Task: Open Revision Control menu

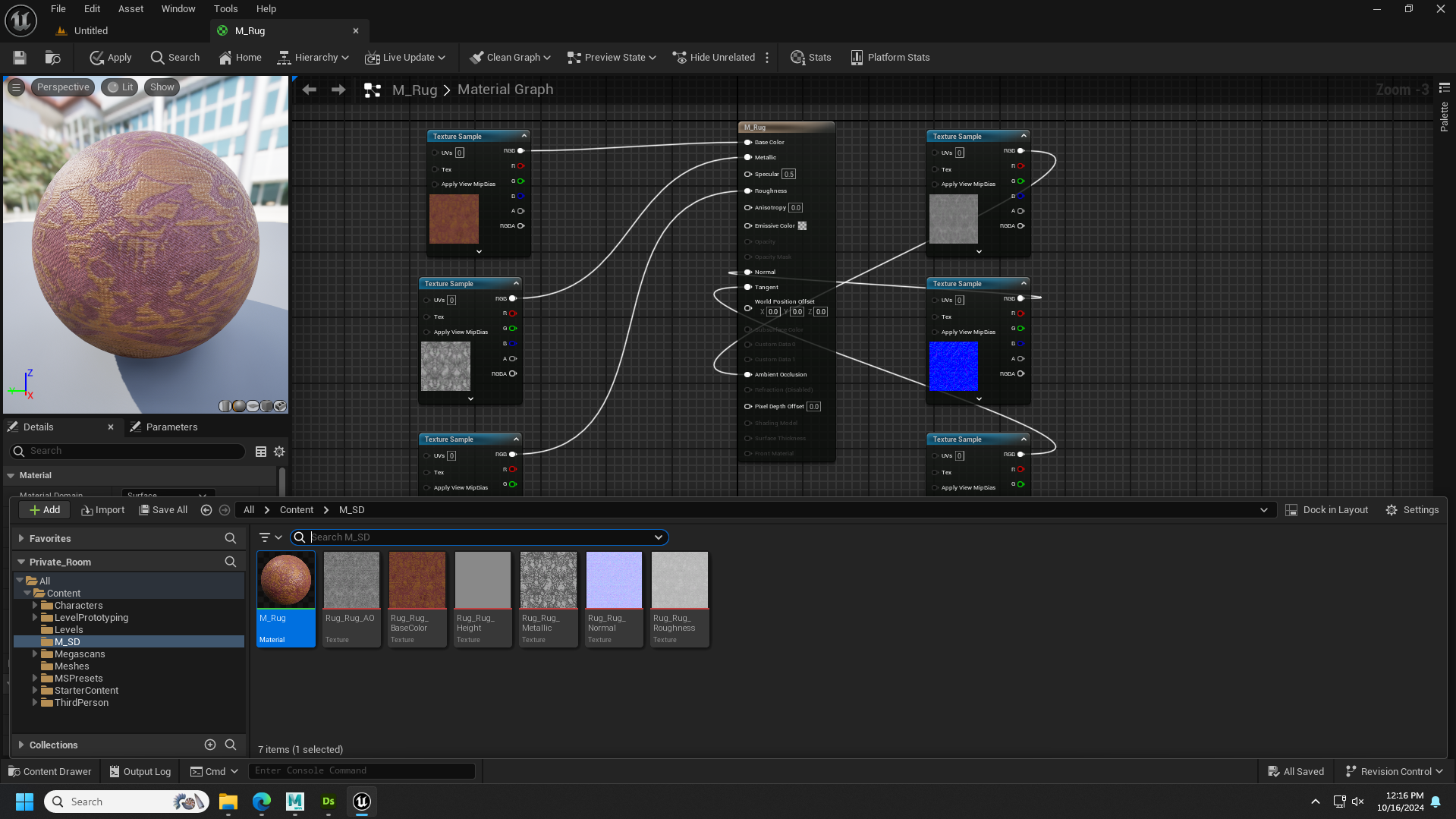Action: tap(1394, 772)
